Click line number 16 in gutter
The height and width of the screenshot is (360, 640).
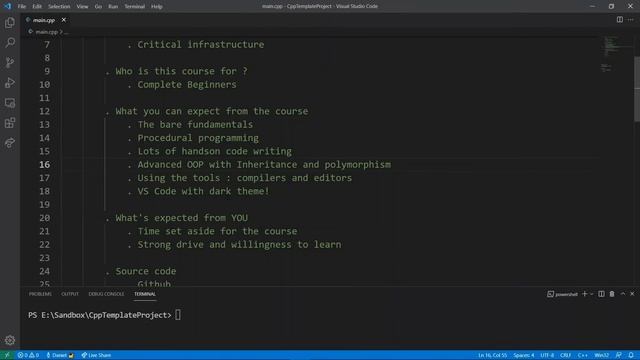point(44,164)
